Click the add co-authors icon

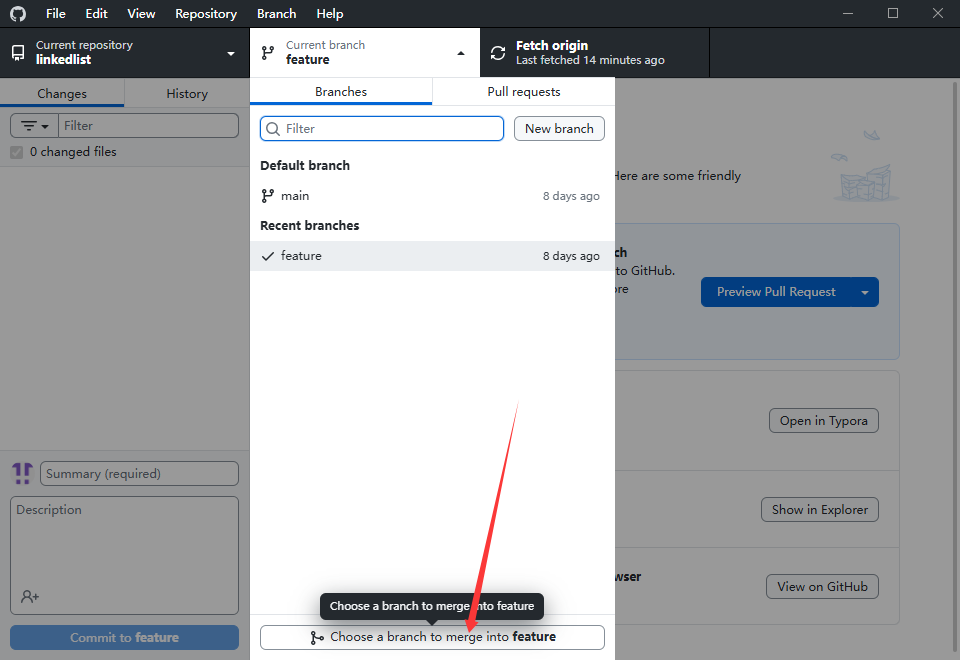coord(30,596)
